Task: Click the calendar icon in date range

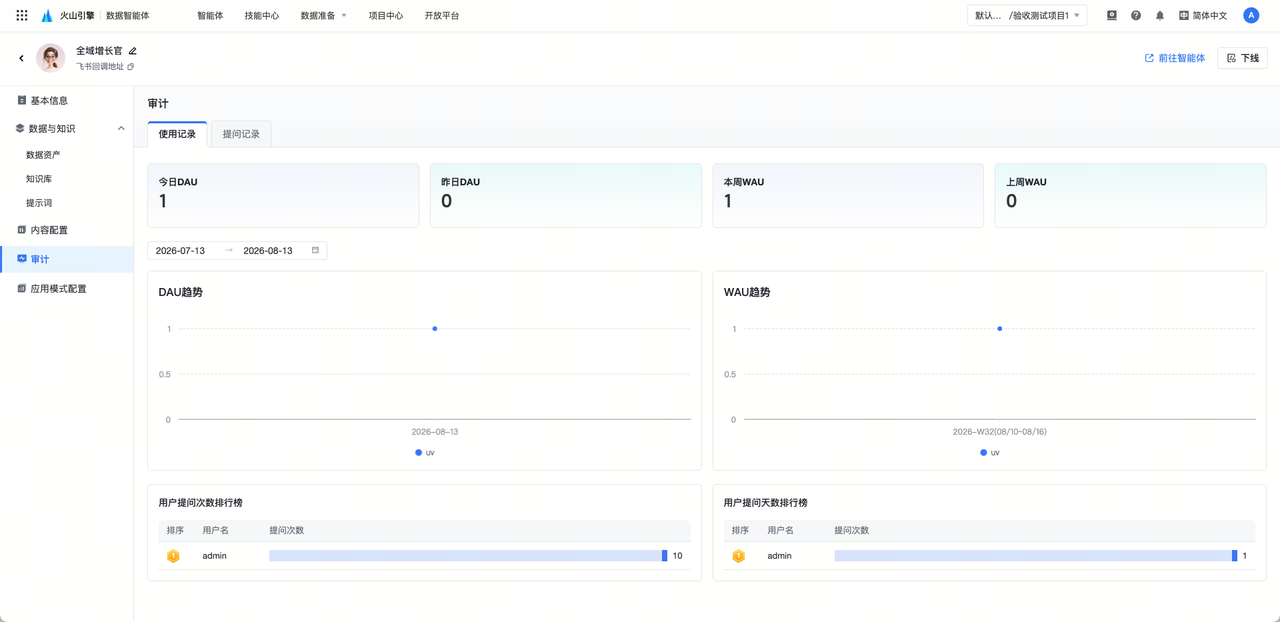Action: tap(315, 250)
